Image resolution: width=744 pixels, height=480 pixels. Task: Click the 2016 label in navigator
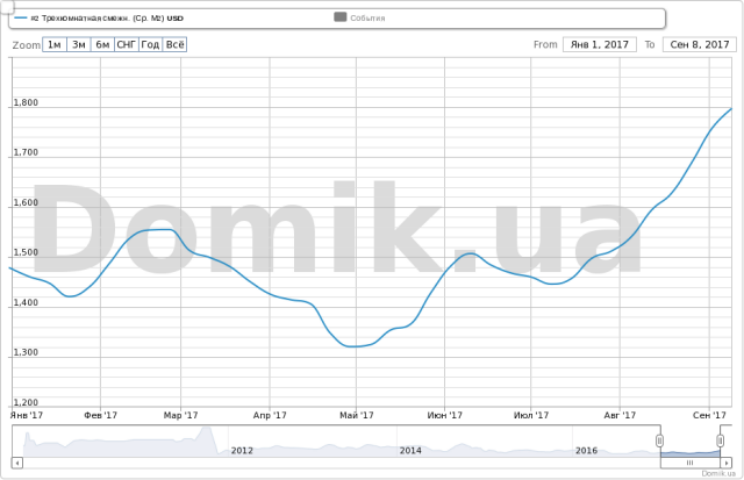(586, 451)
